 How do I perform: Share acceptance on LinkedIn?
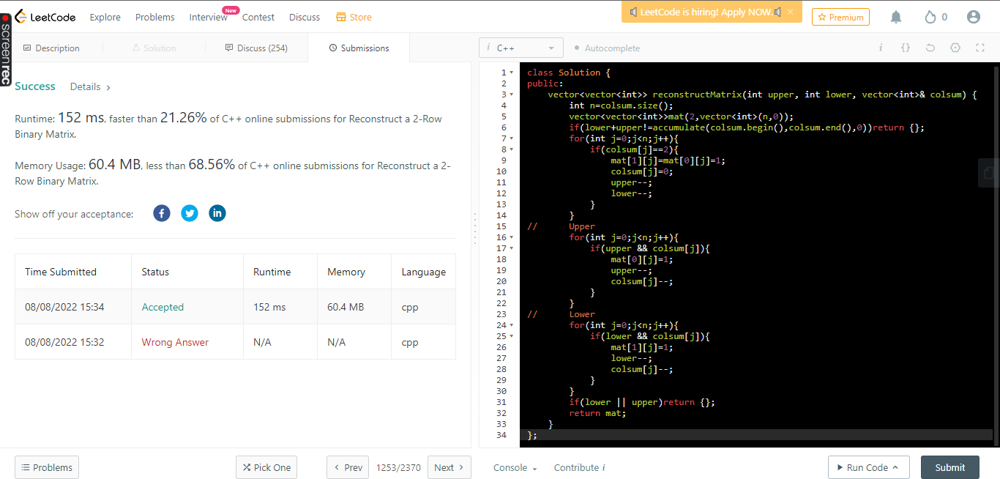tap(217, 214)
